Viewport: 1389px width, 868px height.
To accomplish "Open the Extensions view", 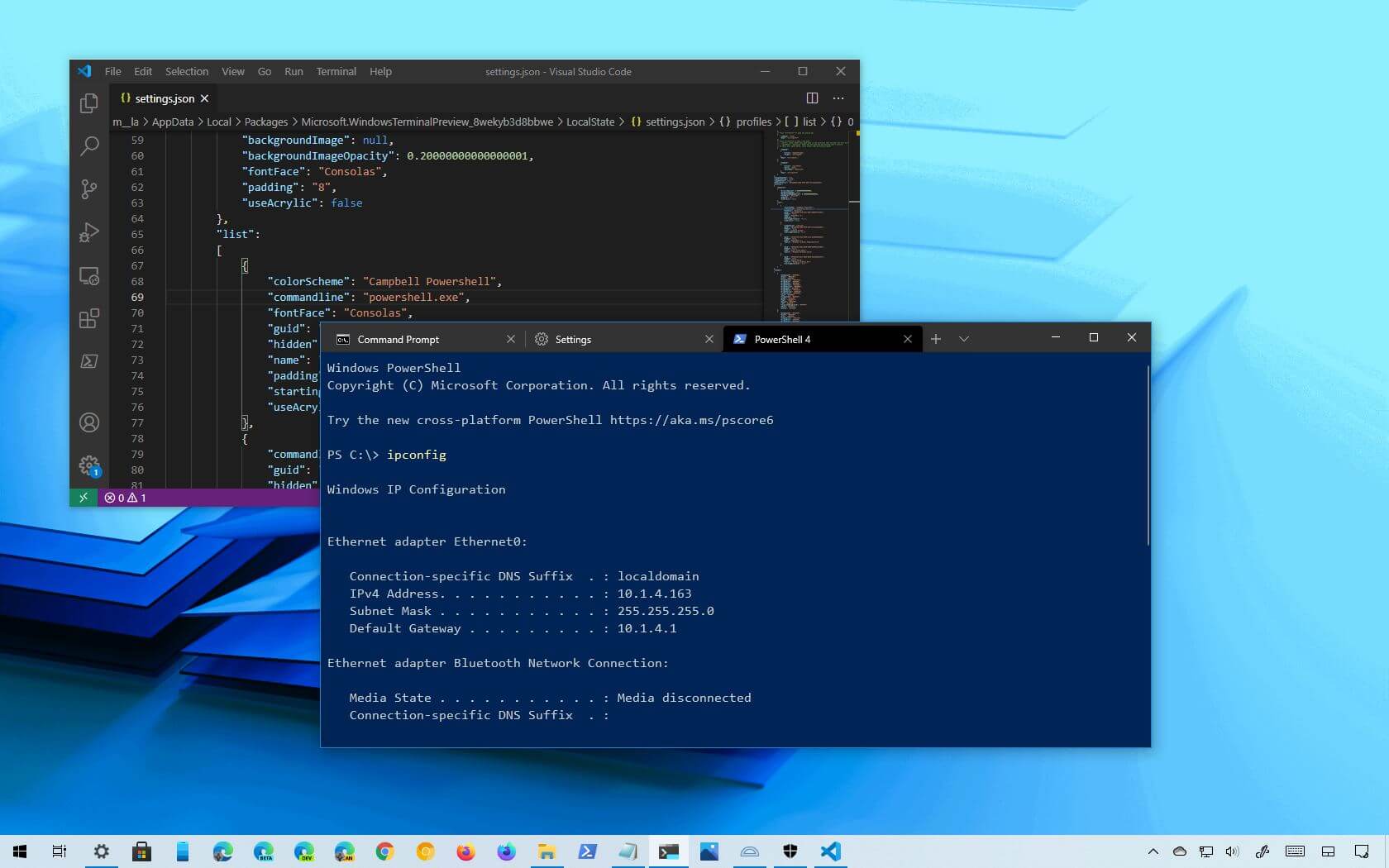I will [x=89, y=318].
